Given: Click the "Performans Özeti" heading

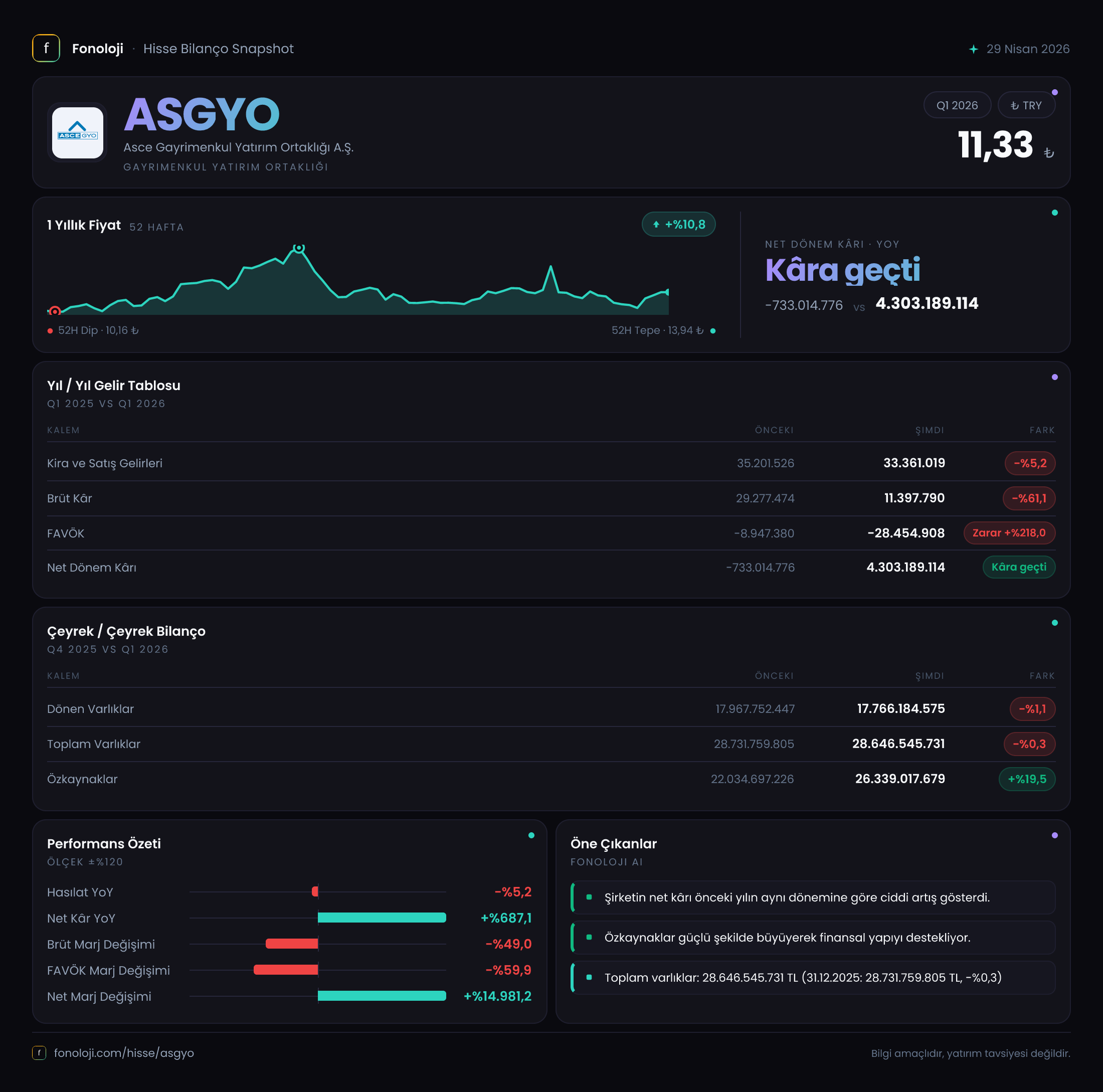Looking at the screenshot, I should (x=104, y=844).
